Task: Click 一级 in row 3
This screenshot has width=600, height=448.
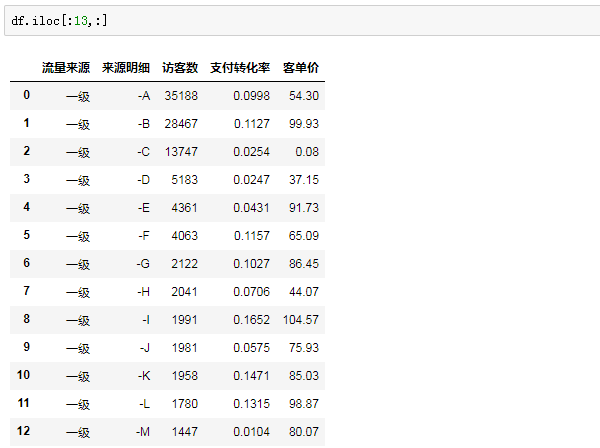Action: 78,180
